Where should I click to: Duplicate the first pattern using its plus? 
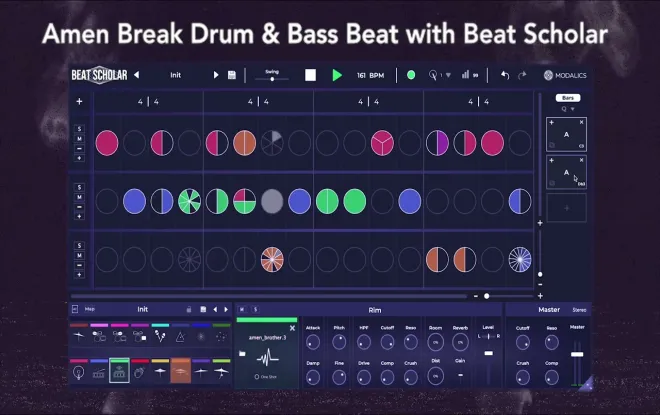pyautogui.click(x=552, y=122)
